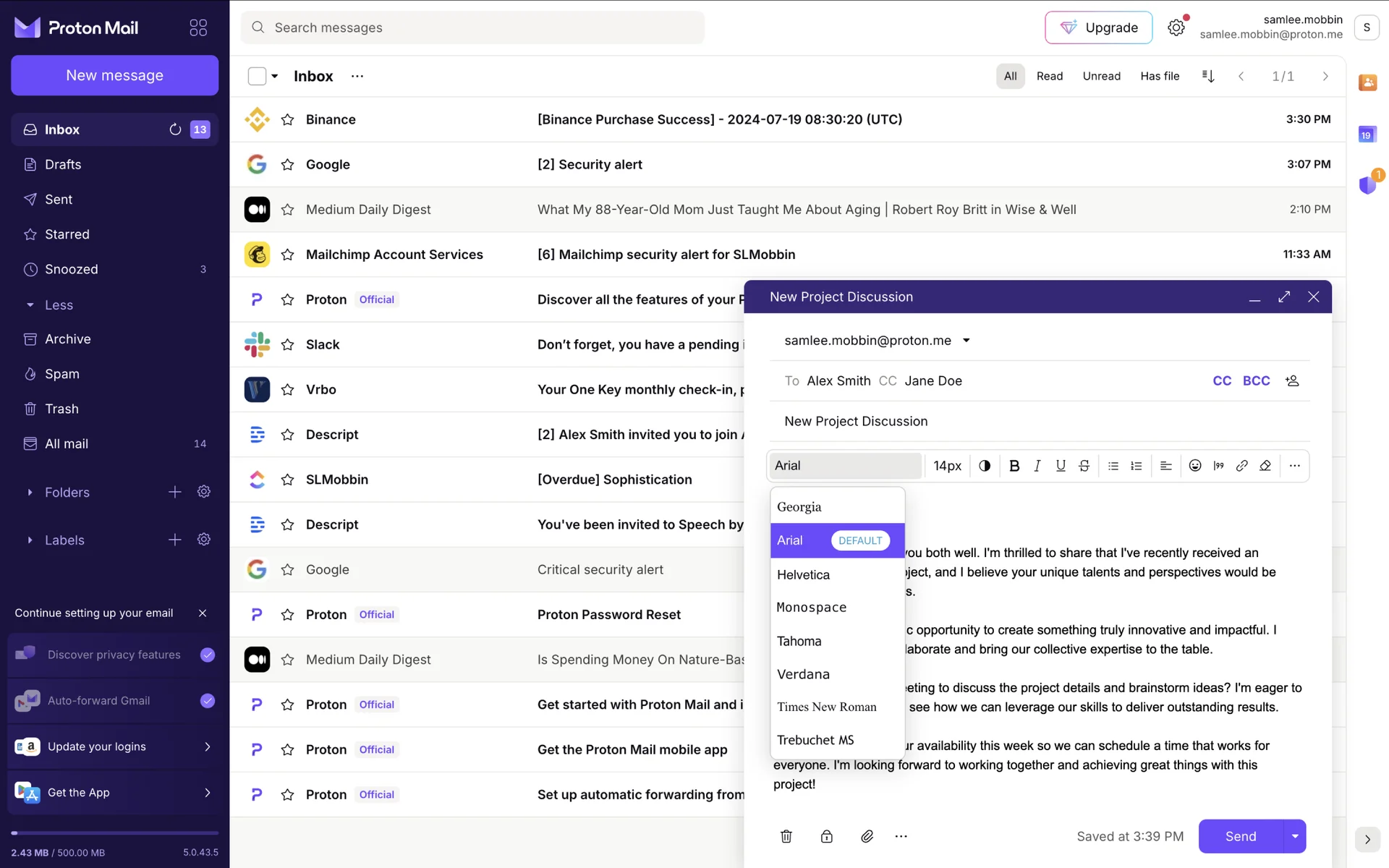Viewport: 1389px width, 868px height.
Task: Click the attachment paperclip icon
Action: (867, 836)
